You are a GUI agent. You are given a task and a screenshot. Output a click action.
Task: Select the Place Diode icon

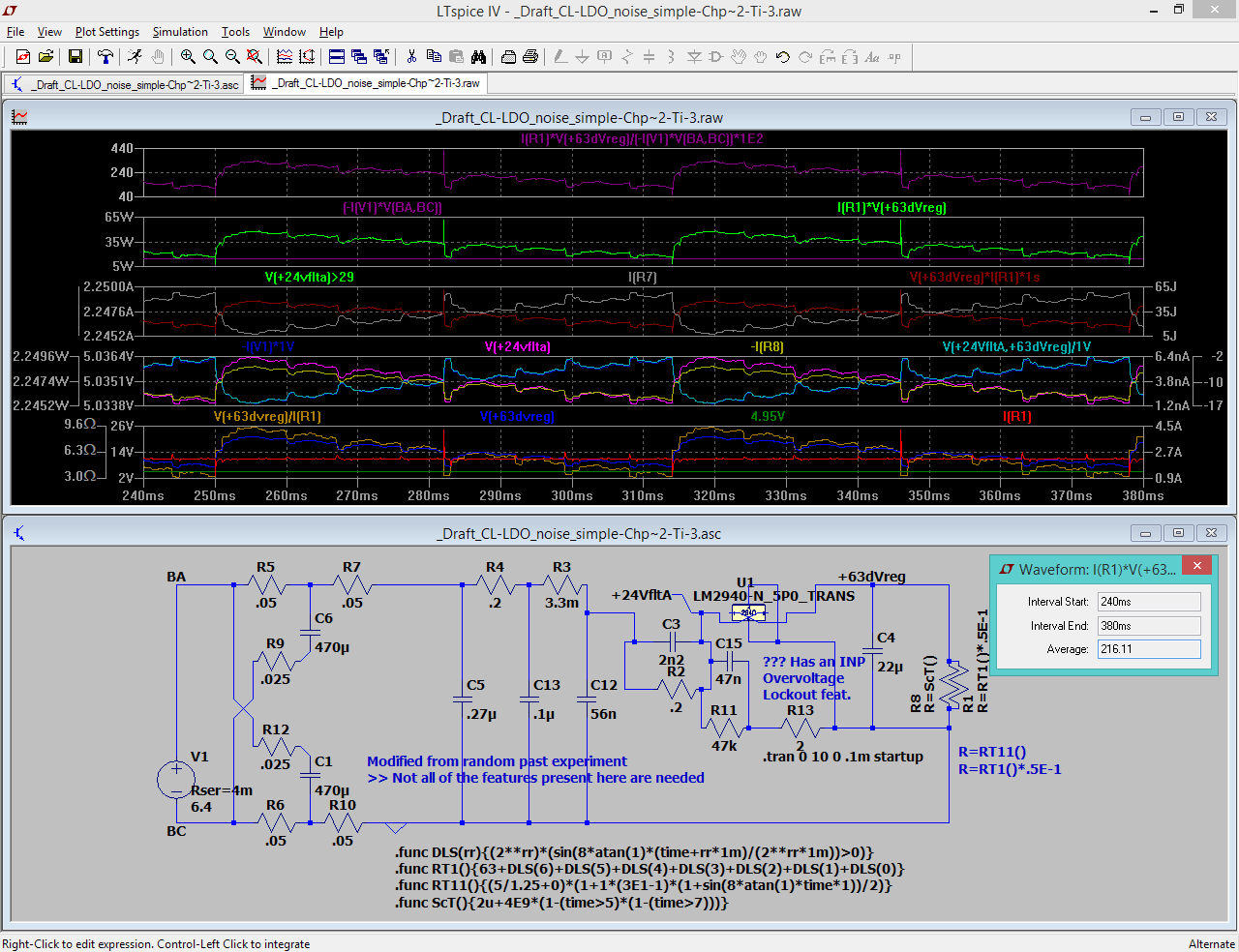(694, 57)
